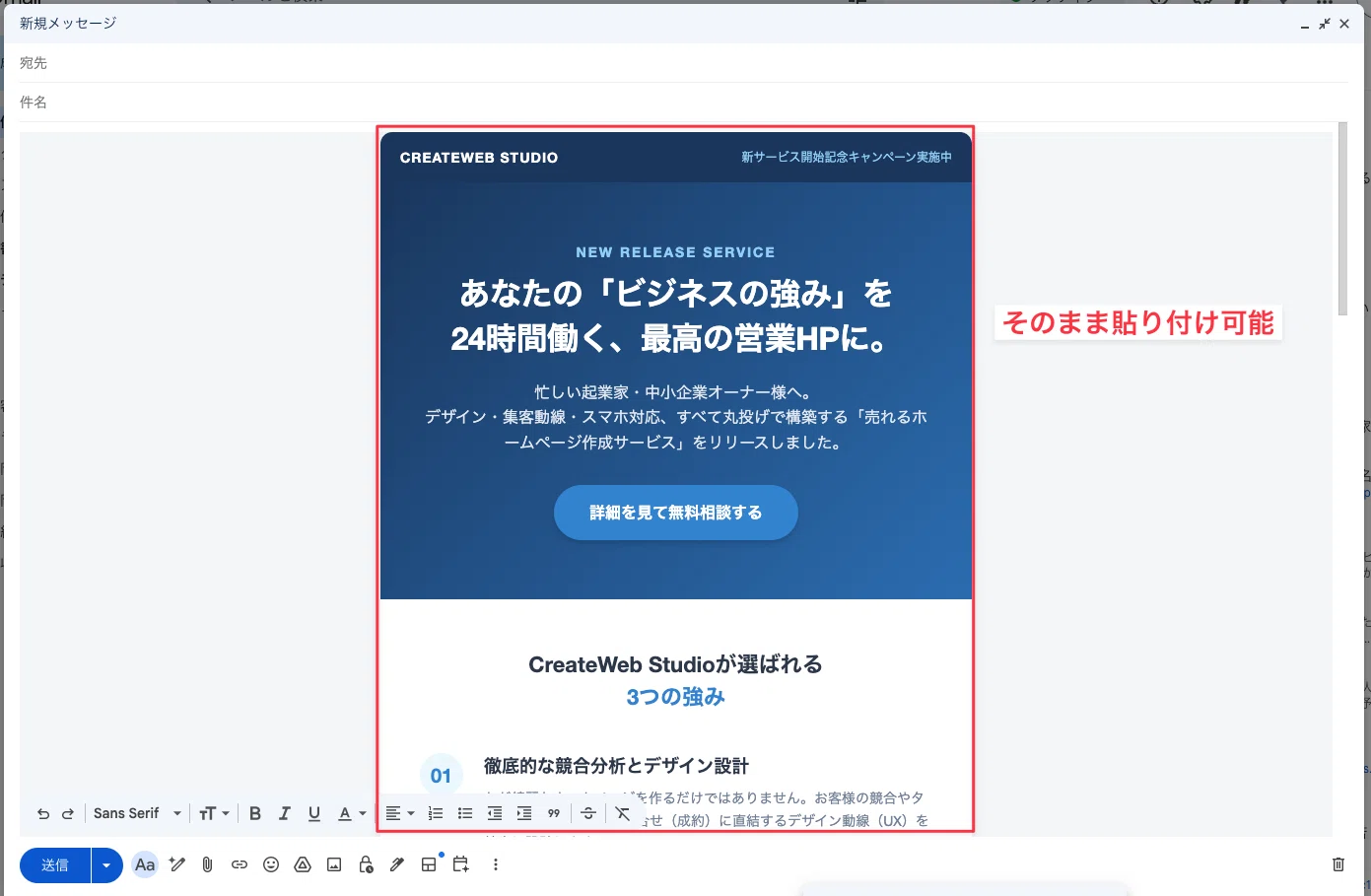Open the Sans Serif font dropdown
The image size is (1371, 896).
(x=137, y=813)
